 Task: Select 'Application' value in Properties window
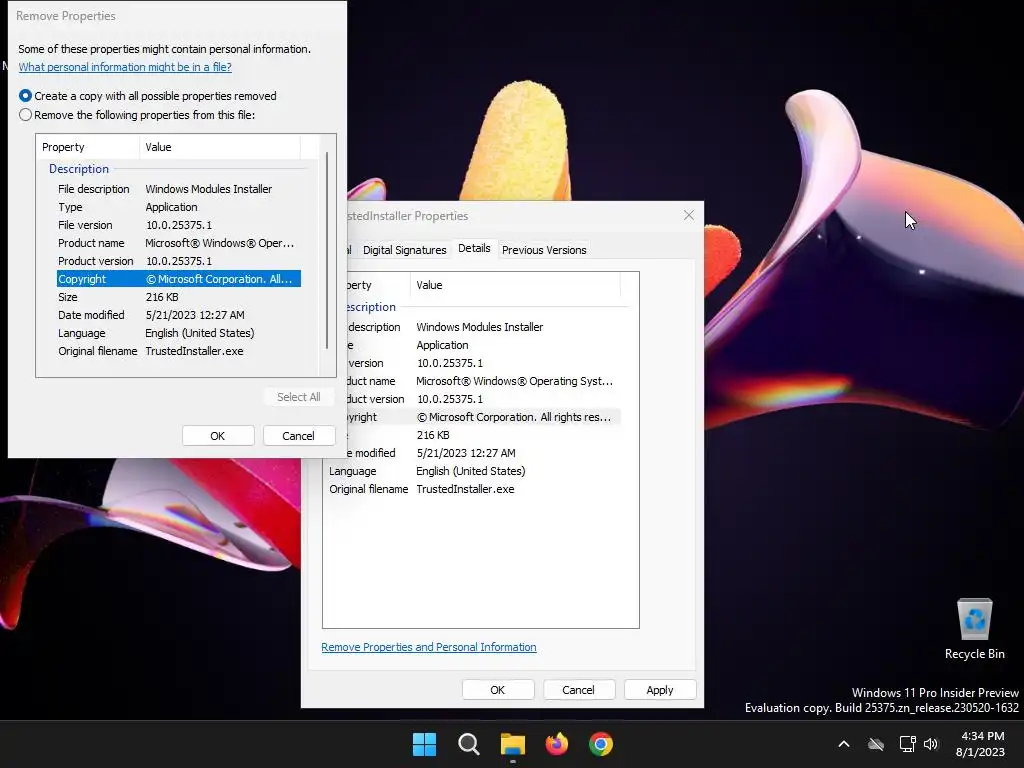442,345
